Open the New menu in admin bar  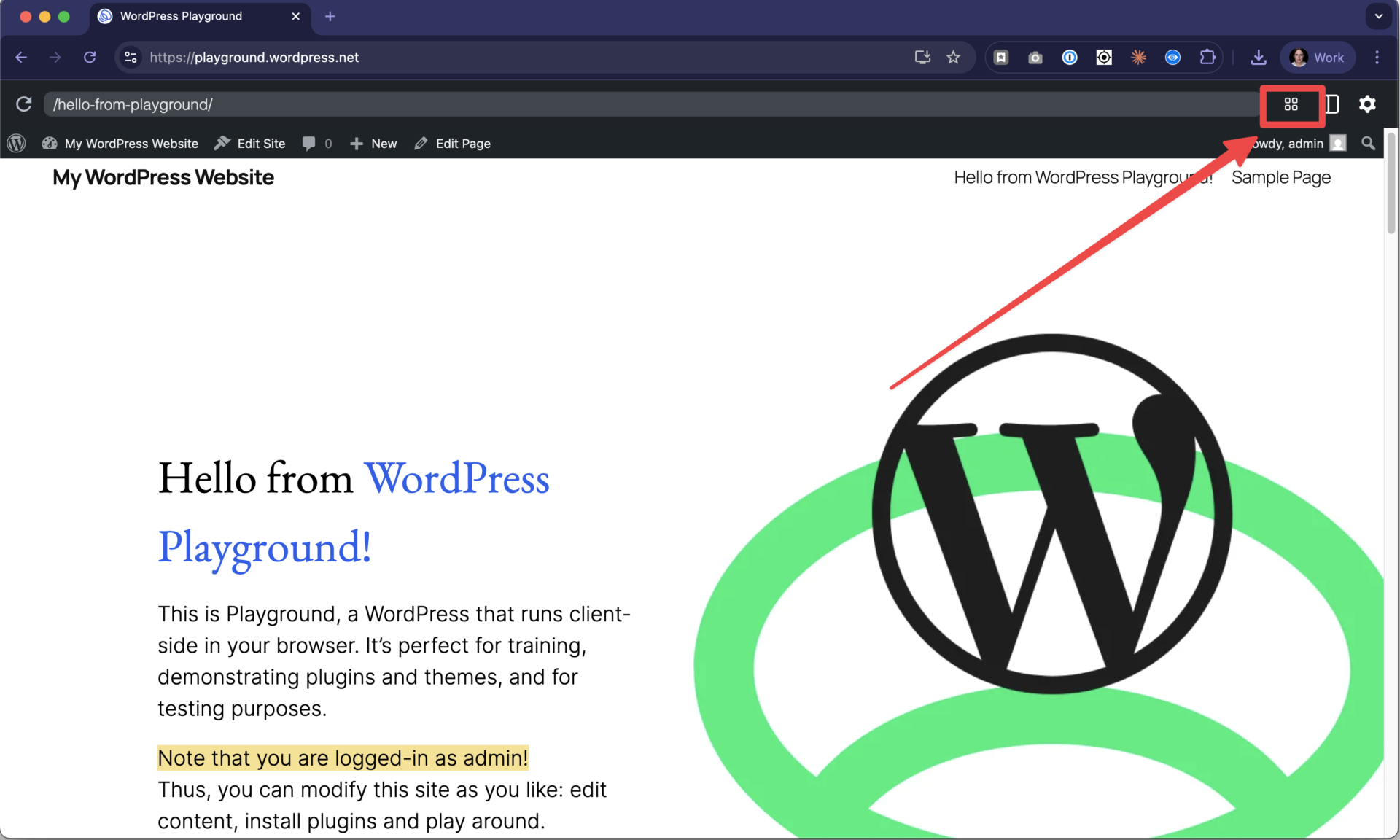[373, 143]
